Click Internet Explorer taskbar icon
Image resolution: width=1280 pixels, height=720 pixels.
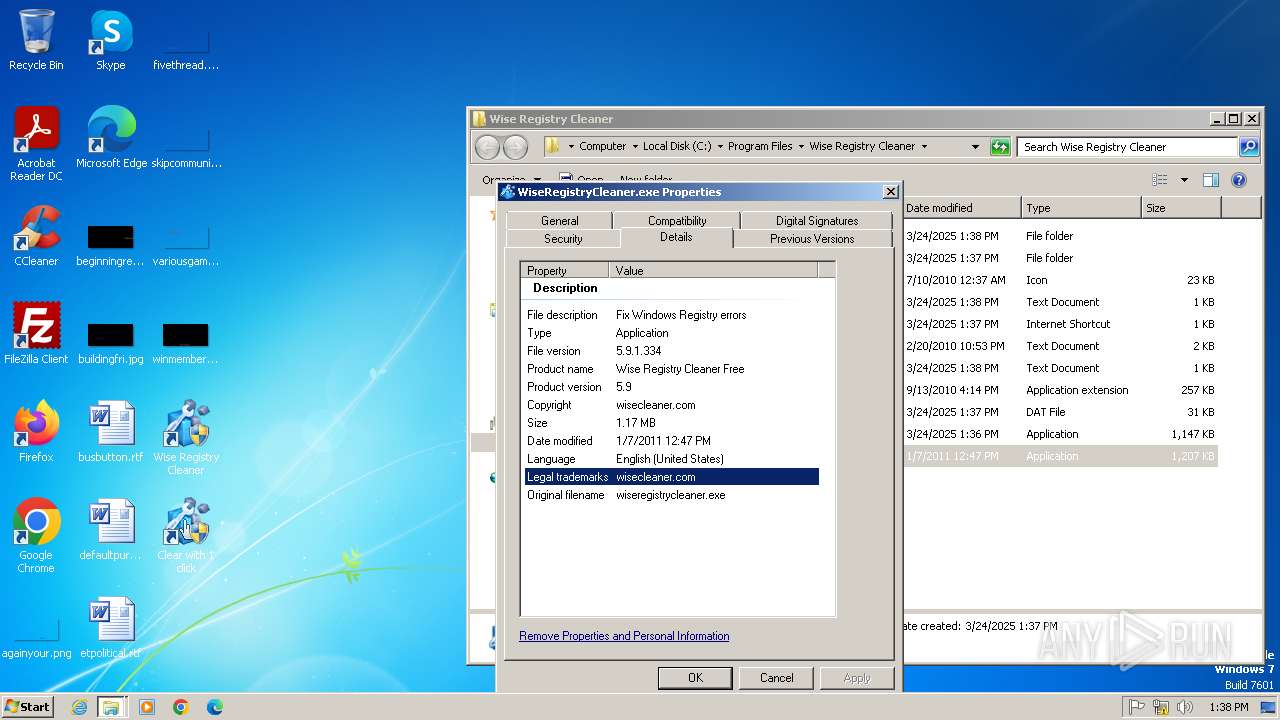coord(79,707)
